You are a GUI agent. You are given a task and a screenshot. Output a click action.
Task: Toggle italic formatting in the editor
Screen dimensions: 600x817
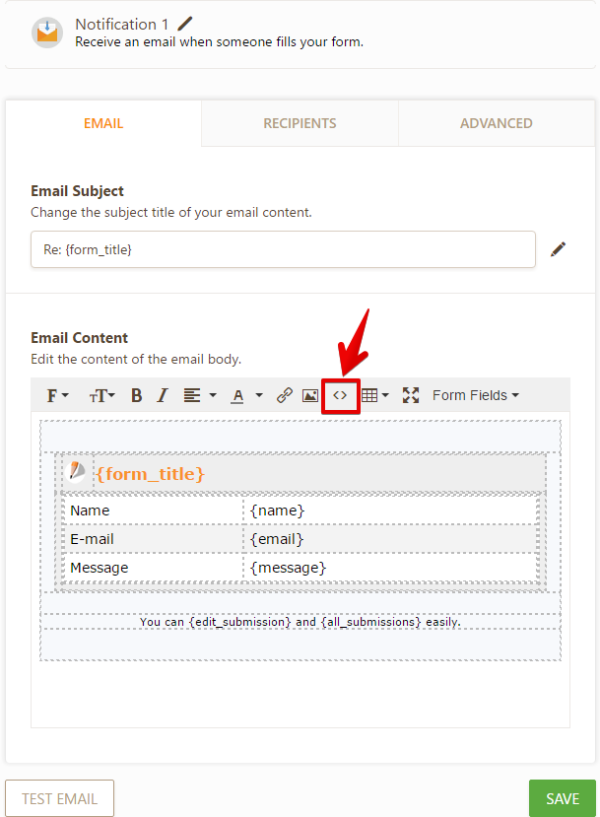click(162, 396)
